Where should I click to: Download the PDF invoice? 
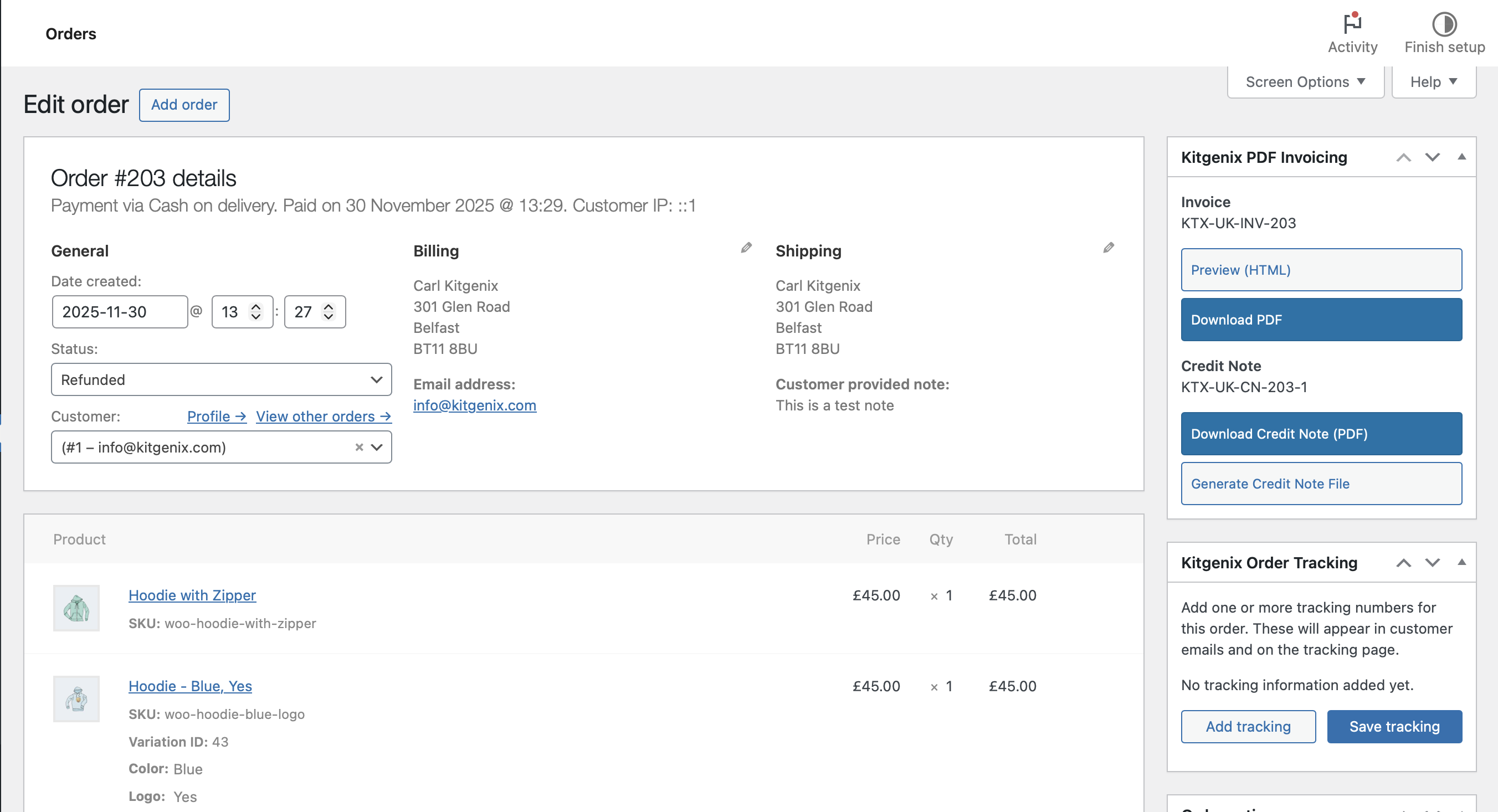pos(1321,319)
